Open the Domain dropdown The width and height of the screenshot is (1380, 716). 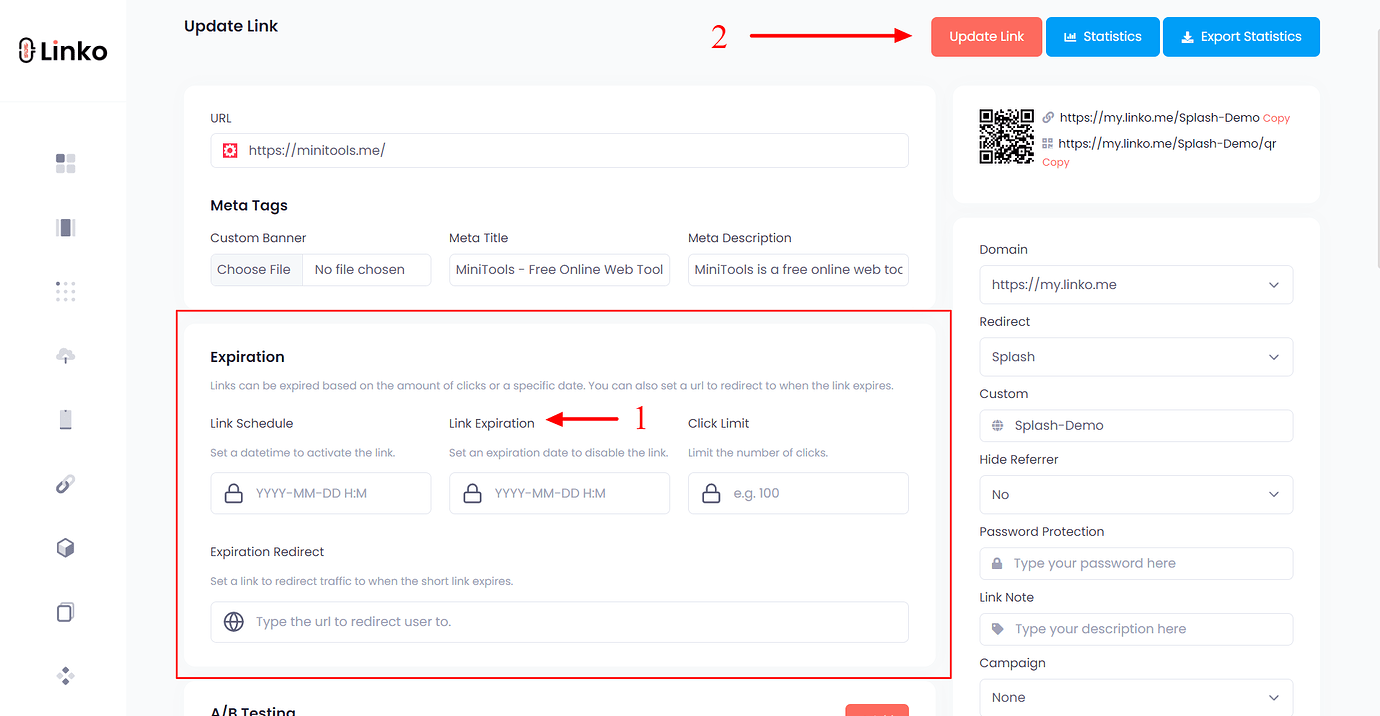pos(1136,284)
